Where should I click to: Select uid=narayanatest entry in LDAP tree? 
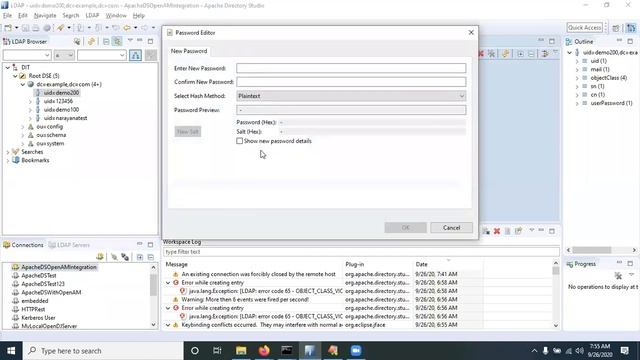65,118
